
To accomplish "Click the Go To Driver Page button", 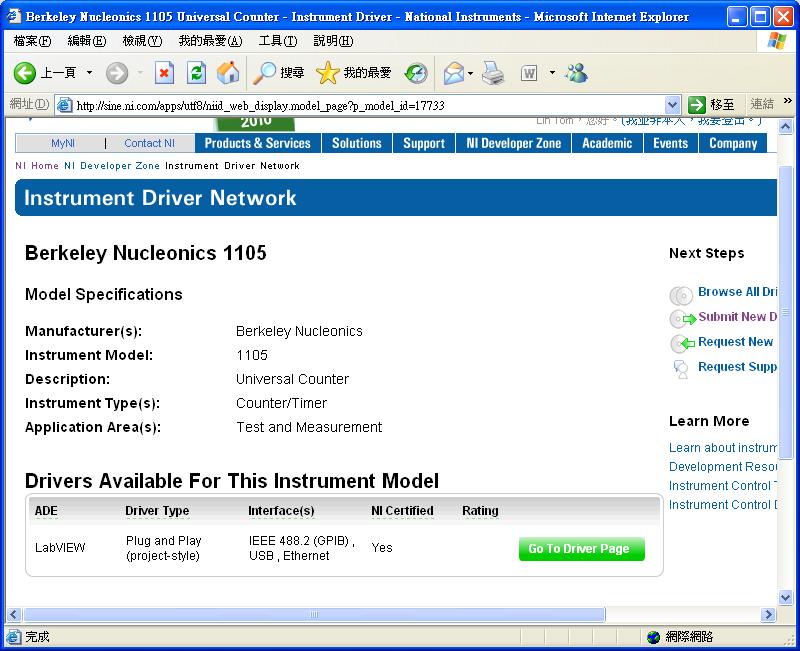I will pos(582,548).
